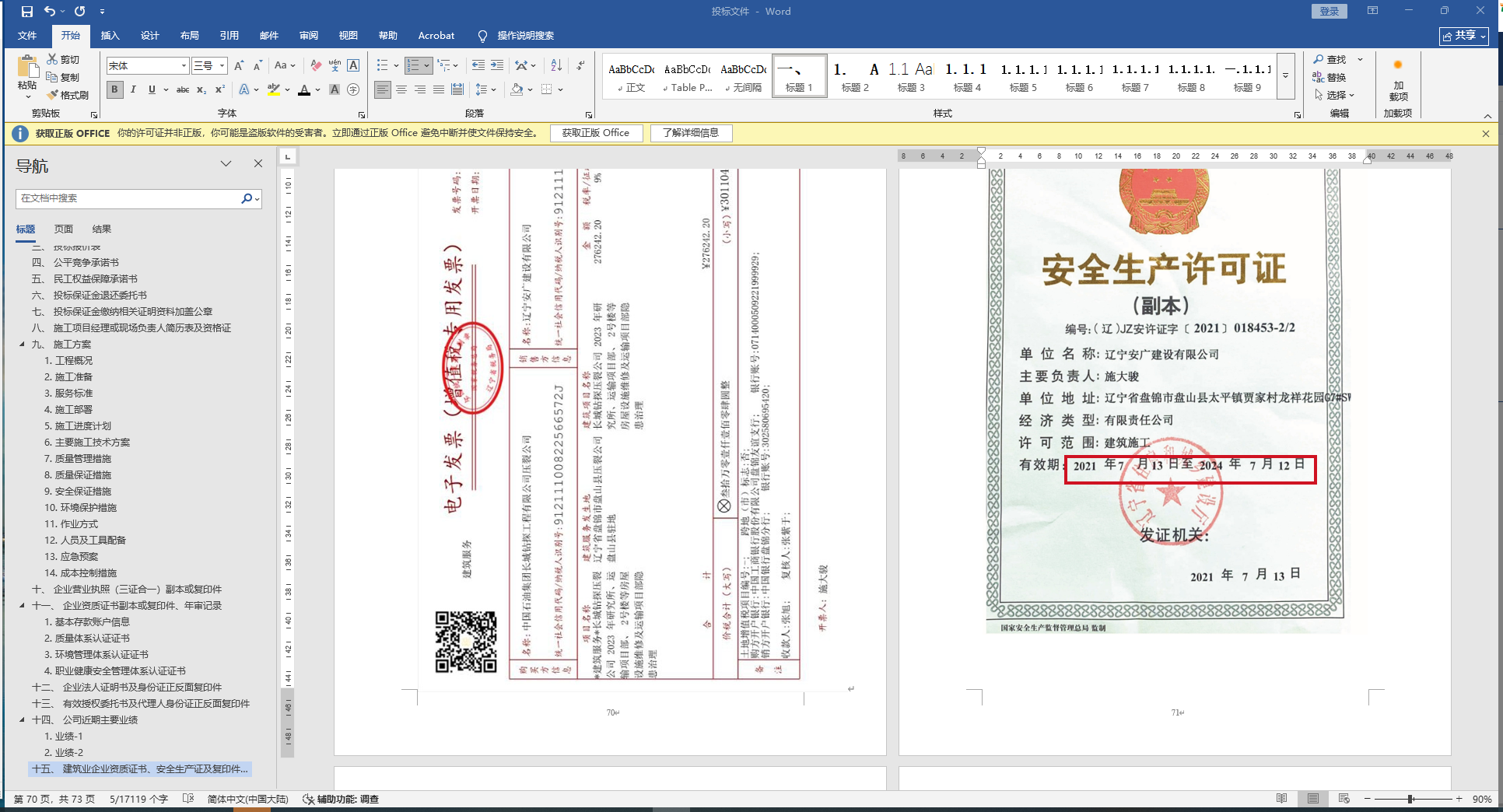The height and width of the screenshot is (812, 1503).
Task: Click the Undo arrow icon
Action: (x=50, y=12)
